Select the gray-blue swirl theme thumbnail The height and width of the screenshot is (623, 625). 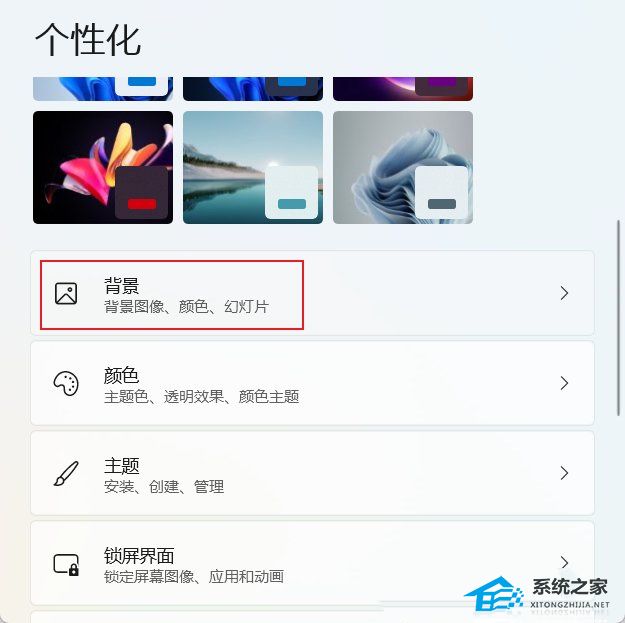[x=403, y=167]
